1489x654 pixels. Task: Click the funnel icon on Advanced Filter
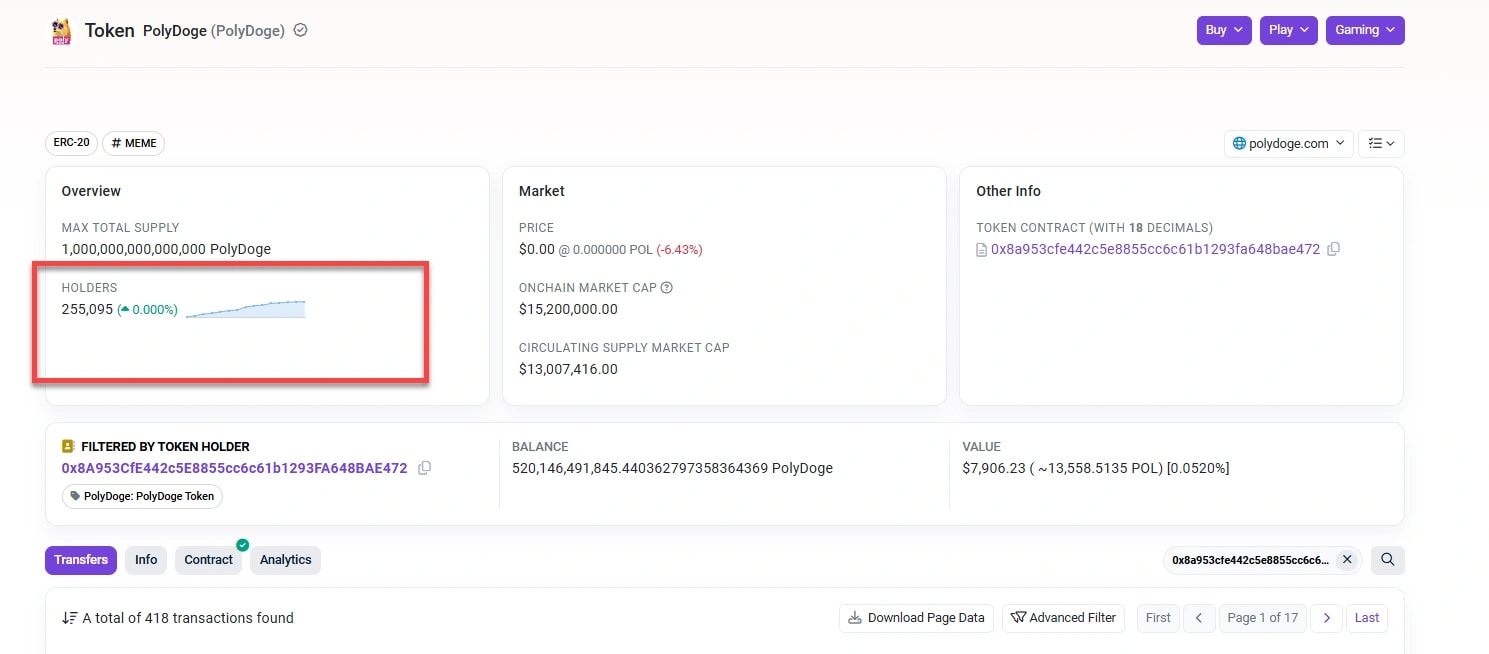click(1020, 618)
